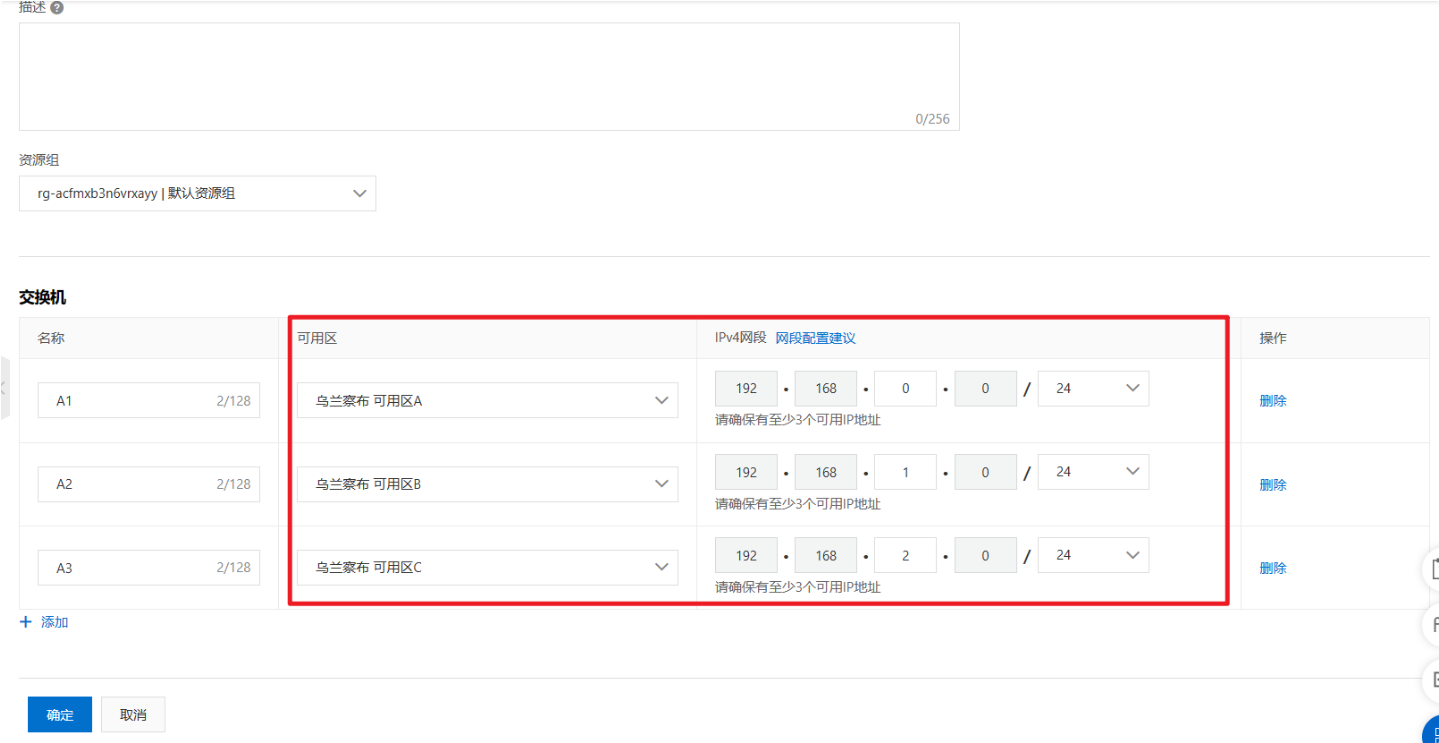The width and height of the screenshot is (1439, 743).
Task: Open subnet mask dropdown in A1 row
Action: [x=1093, y=389]
